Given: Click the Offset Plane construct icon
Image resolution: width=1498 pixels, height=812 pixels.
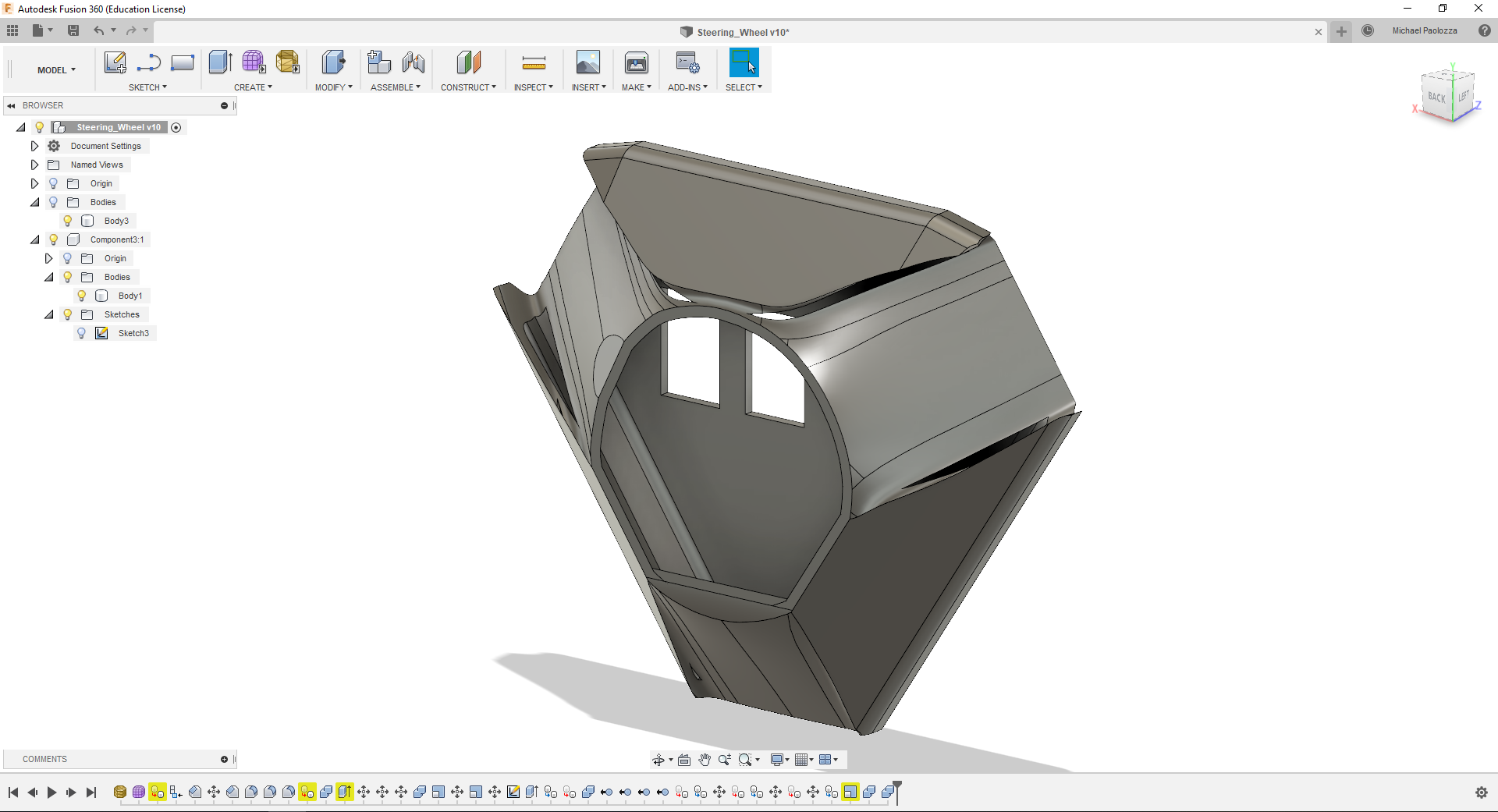Looking at the screenshot, I should 468,62.
